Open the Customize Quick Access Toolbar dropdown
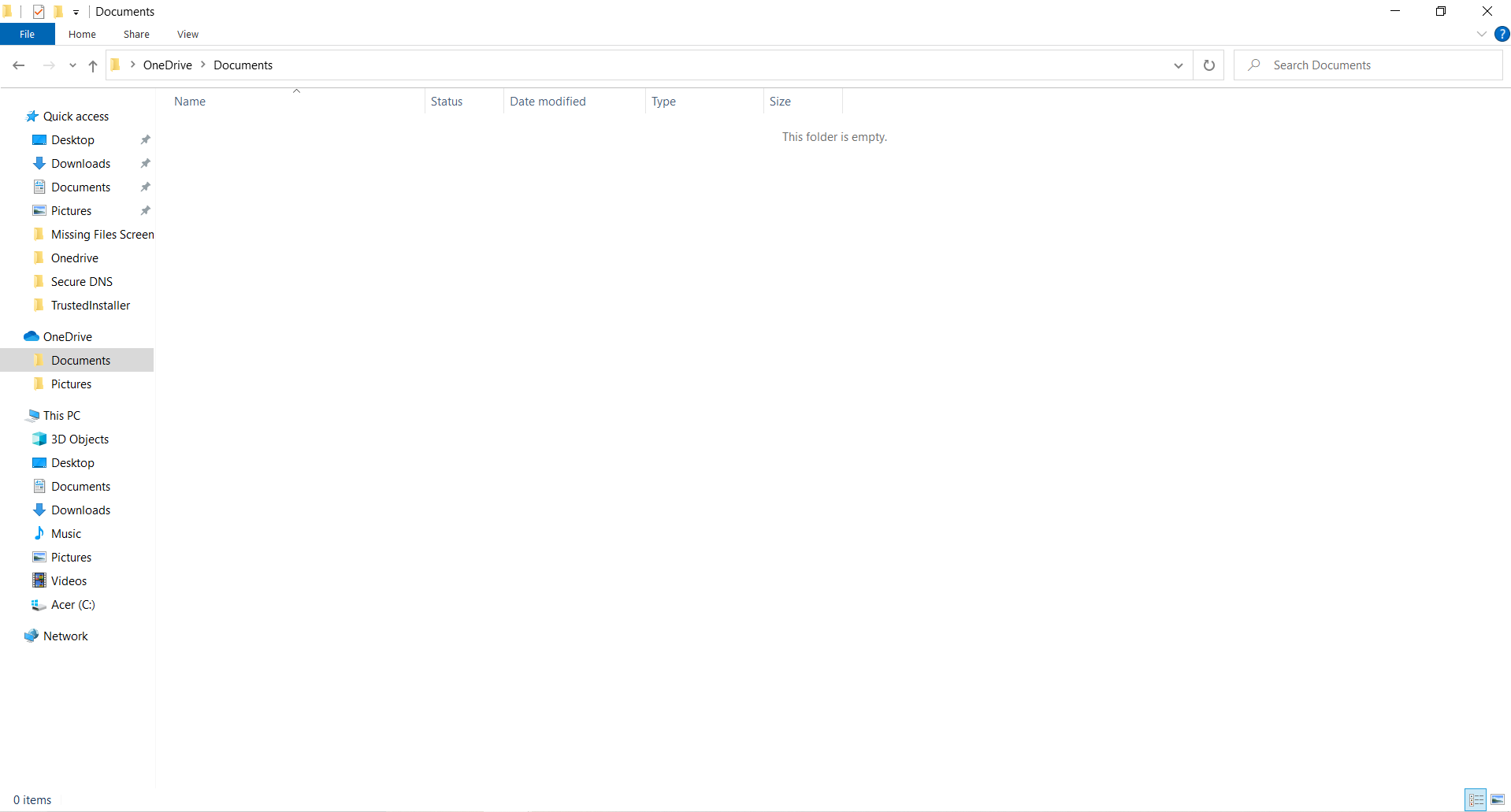The width and height of the screenshot is (1511, 812). pos(76,12)
